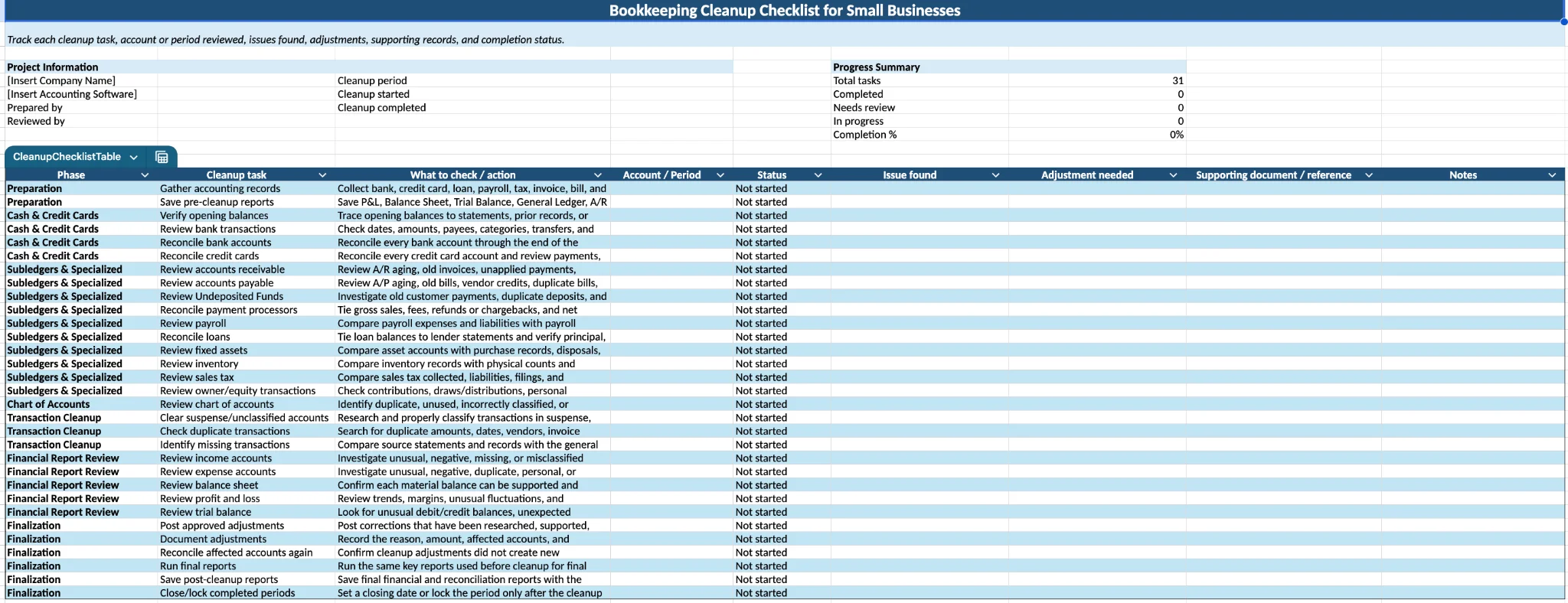This screenshot has width=1568, height=603.
Task: Select the 'Tie gross sales, fees, refunds' action cell
Action: tap(472, 310)
